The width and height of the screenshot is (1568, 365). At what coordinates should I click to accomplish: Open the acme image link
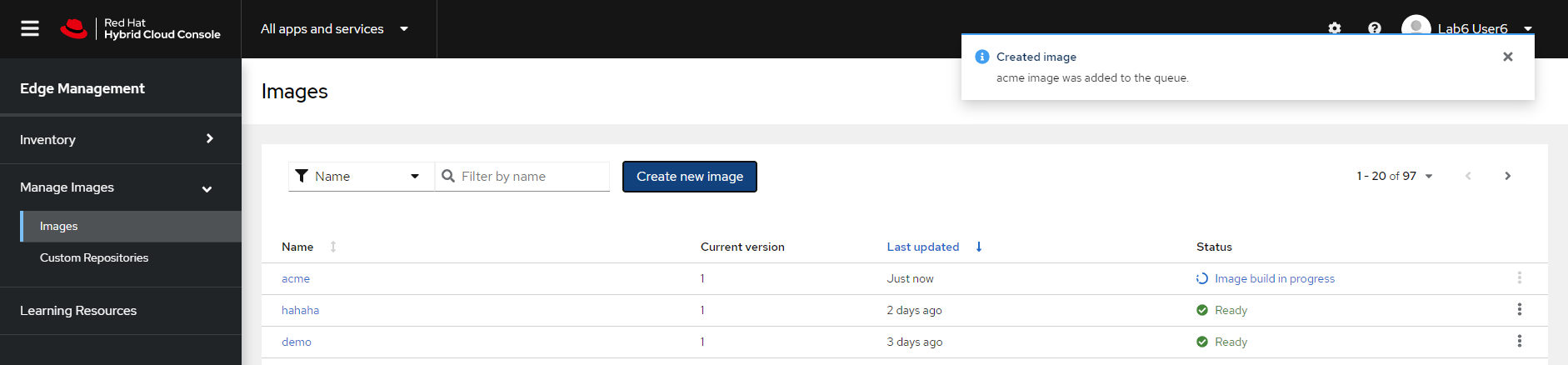pos(296,279)
